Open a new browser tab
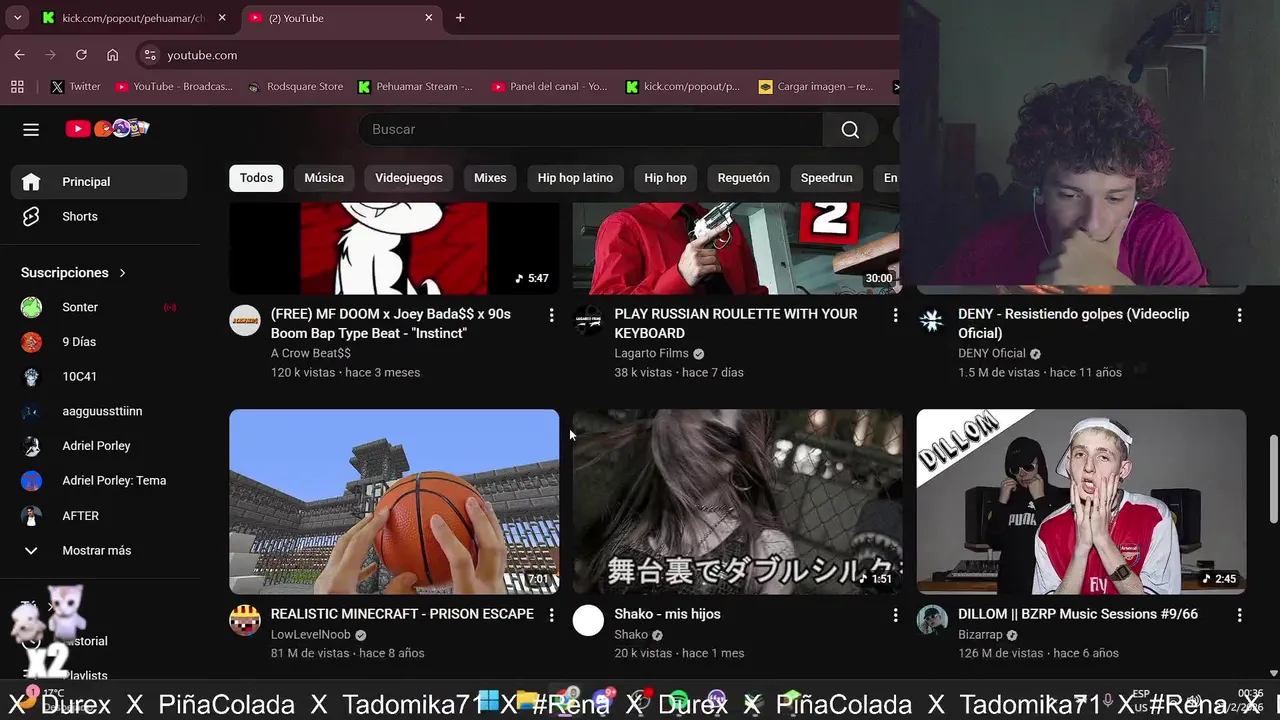The image size is (1280, 720). tap(460, 18)
